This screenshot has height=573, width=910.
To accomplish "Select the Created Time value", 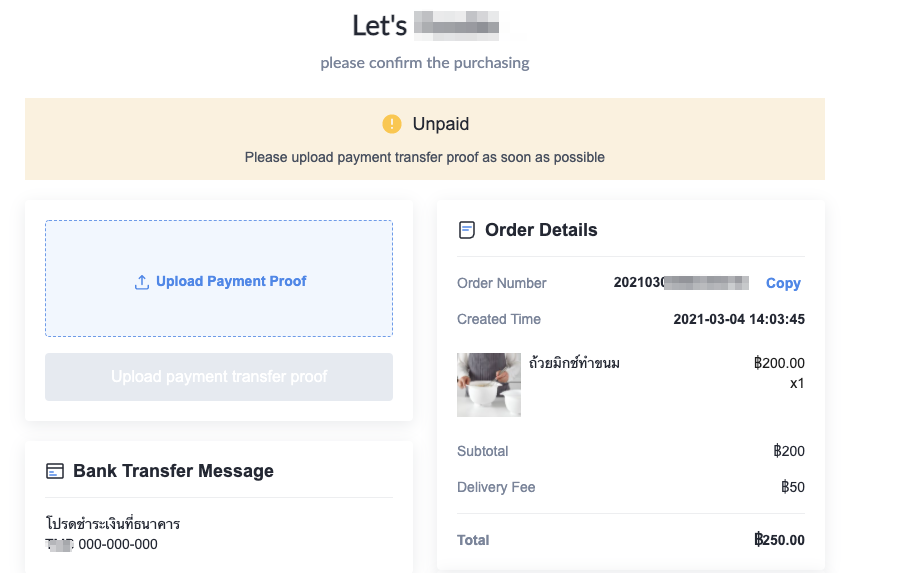I will click(x=739, y=319).
